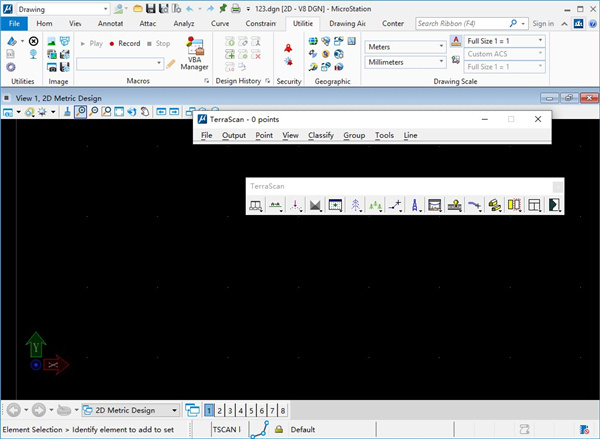Toggle view 8 button
The width and height of the screenshot is (600, 439).
tap(284, 410)
